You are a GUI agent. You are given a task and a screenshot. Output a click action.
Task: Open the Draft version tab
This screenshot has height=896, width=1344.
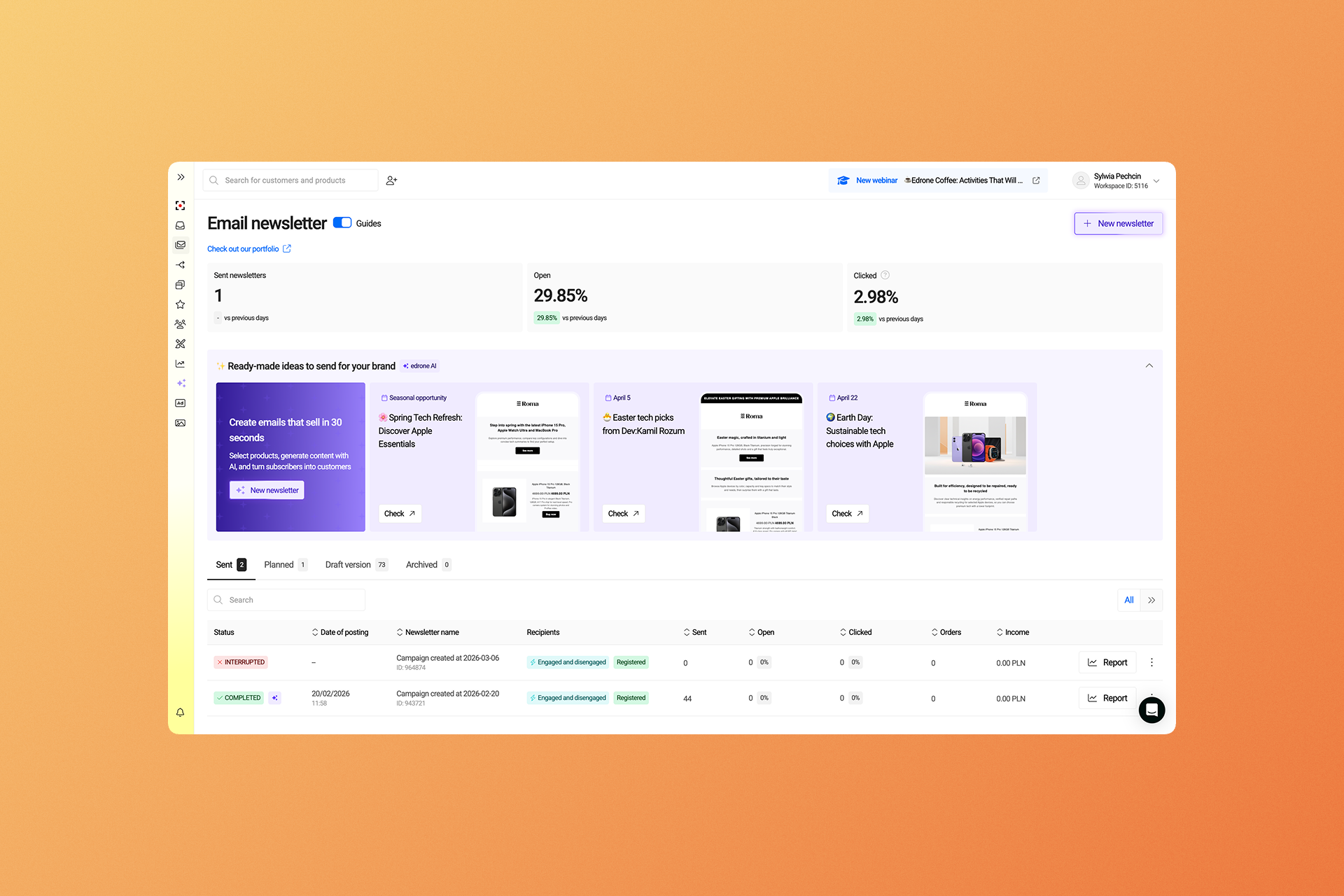[x=348, y=564]
